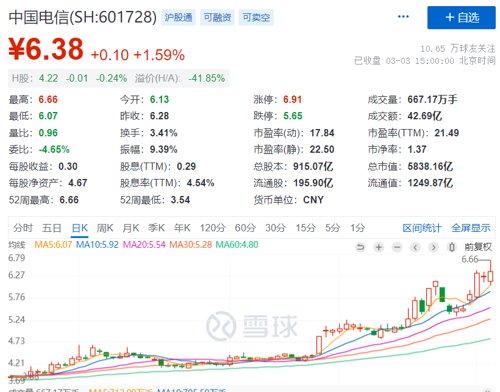Select the 5分 chart tab
Image resolution: width=500 pixels, height=392 pixels.
pyautogui.click(x=333, y=228)
